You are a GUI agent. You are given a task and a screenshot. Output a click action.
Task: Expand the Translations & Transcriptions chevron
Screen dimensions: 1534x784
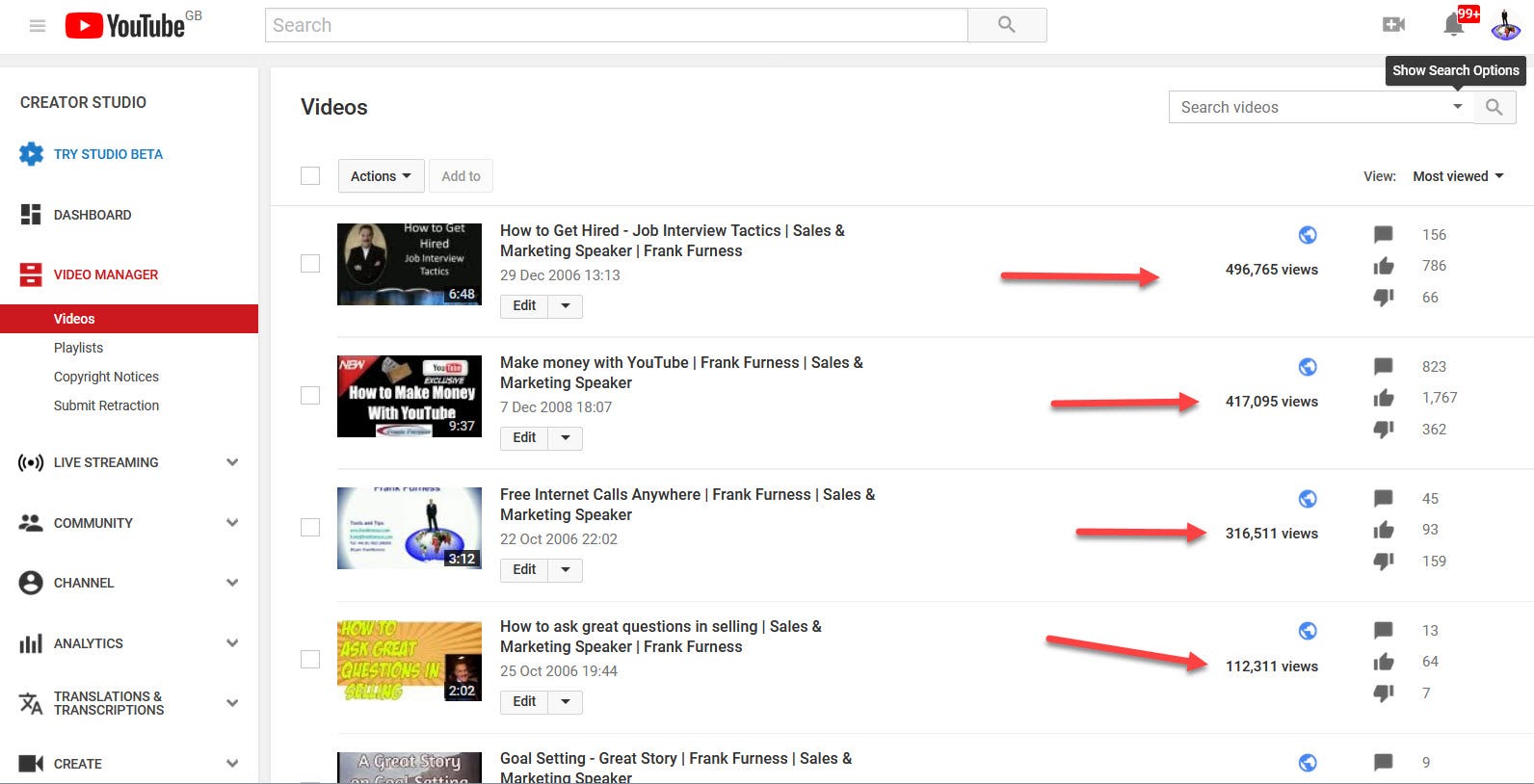coord(232,703)
